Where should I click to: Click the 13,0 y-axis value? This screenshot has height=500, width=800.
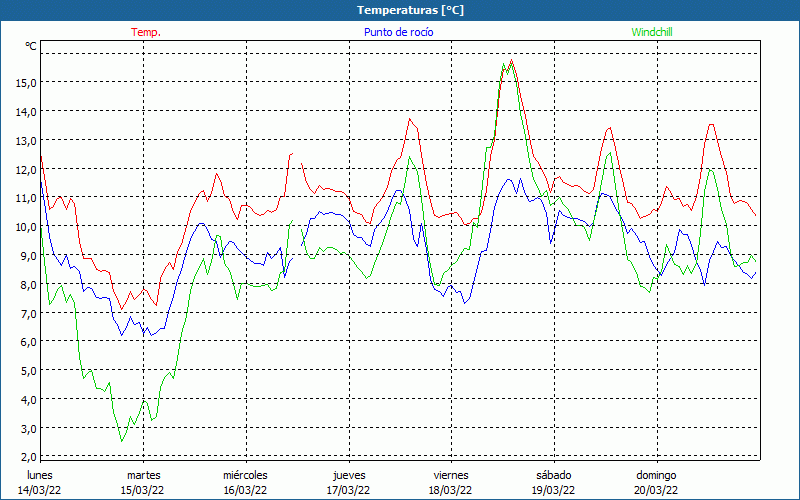[26, 140]
